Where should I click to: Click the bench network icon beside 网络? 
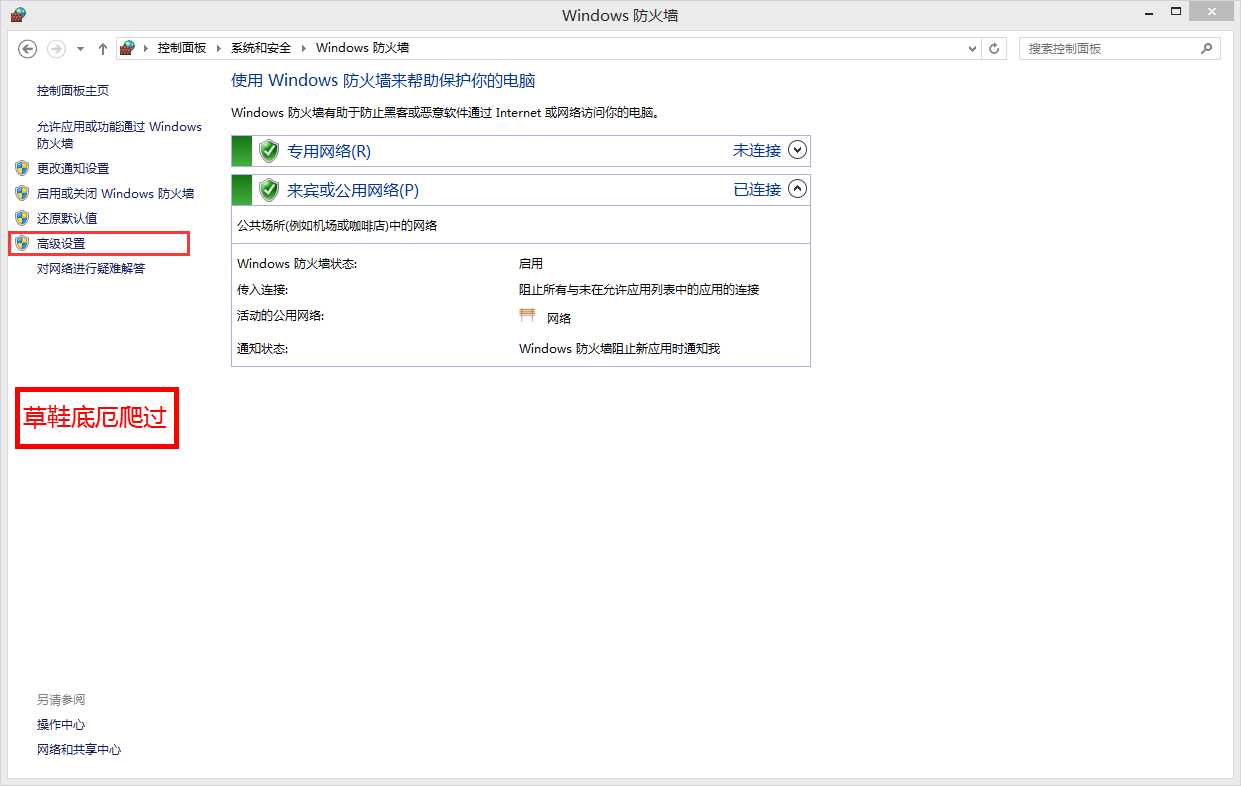(528, 316)
